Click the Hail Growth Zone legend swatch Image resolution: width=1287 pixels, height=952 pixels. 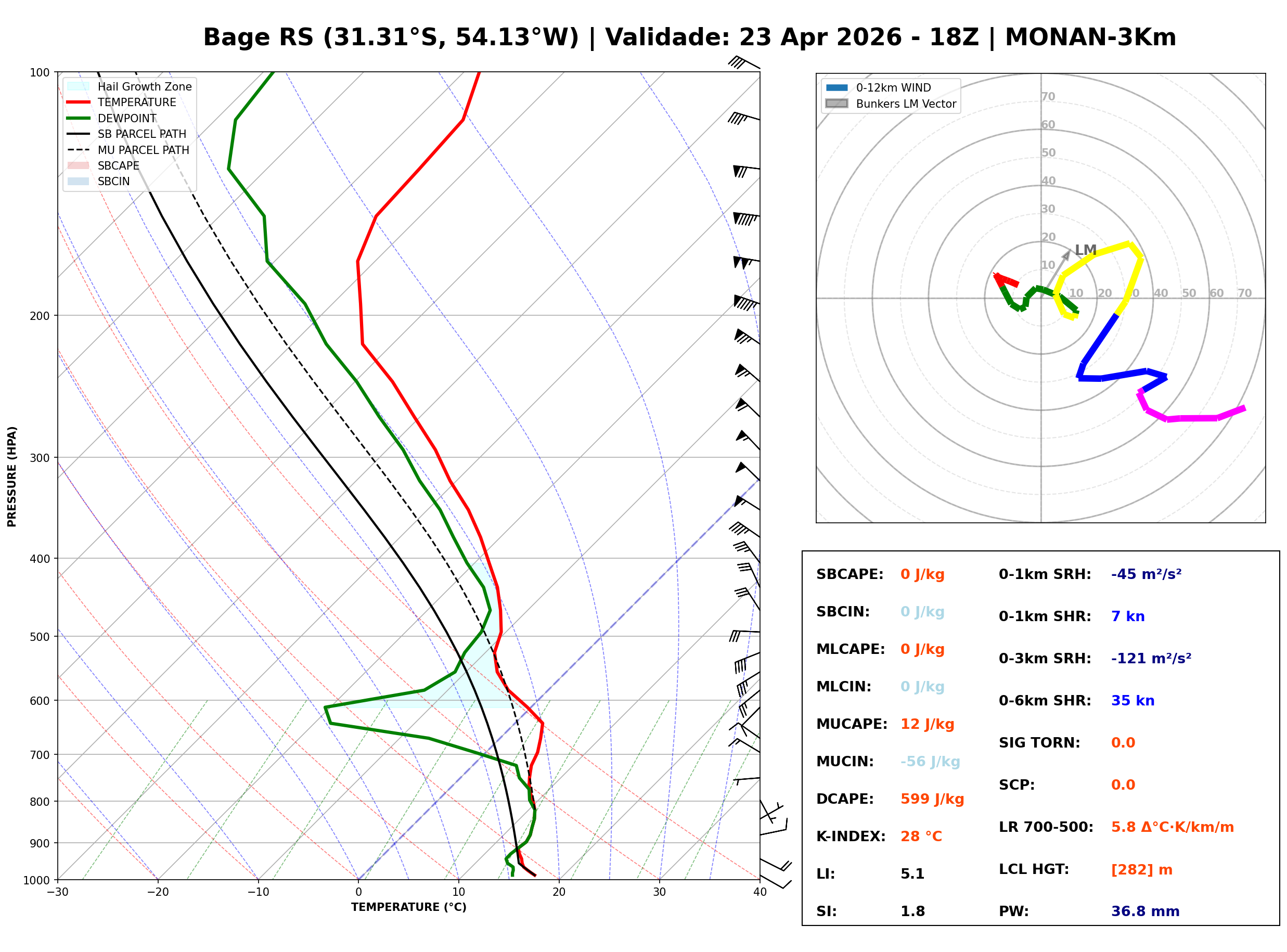coord(79,86)
